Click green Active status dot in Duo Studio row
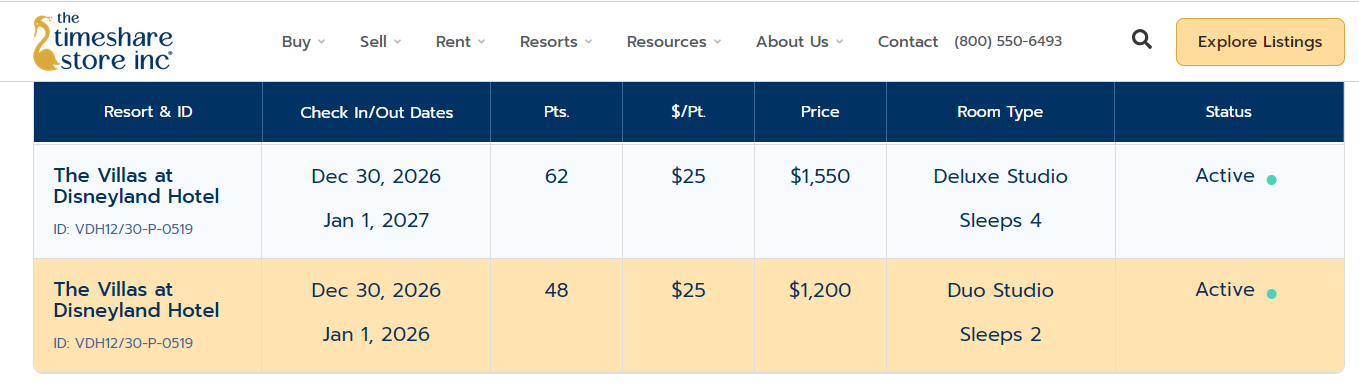This screenshot has width=1359, height=391. click(x=1271, y=294)
